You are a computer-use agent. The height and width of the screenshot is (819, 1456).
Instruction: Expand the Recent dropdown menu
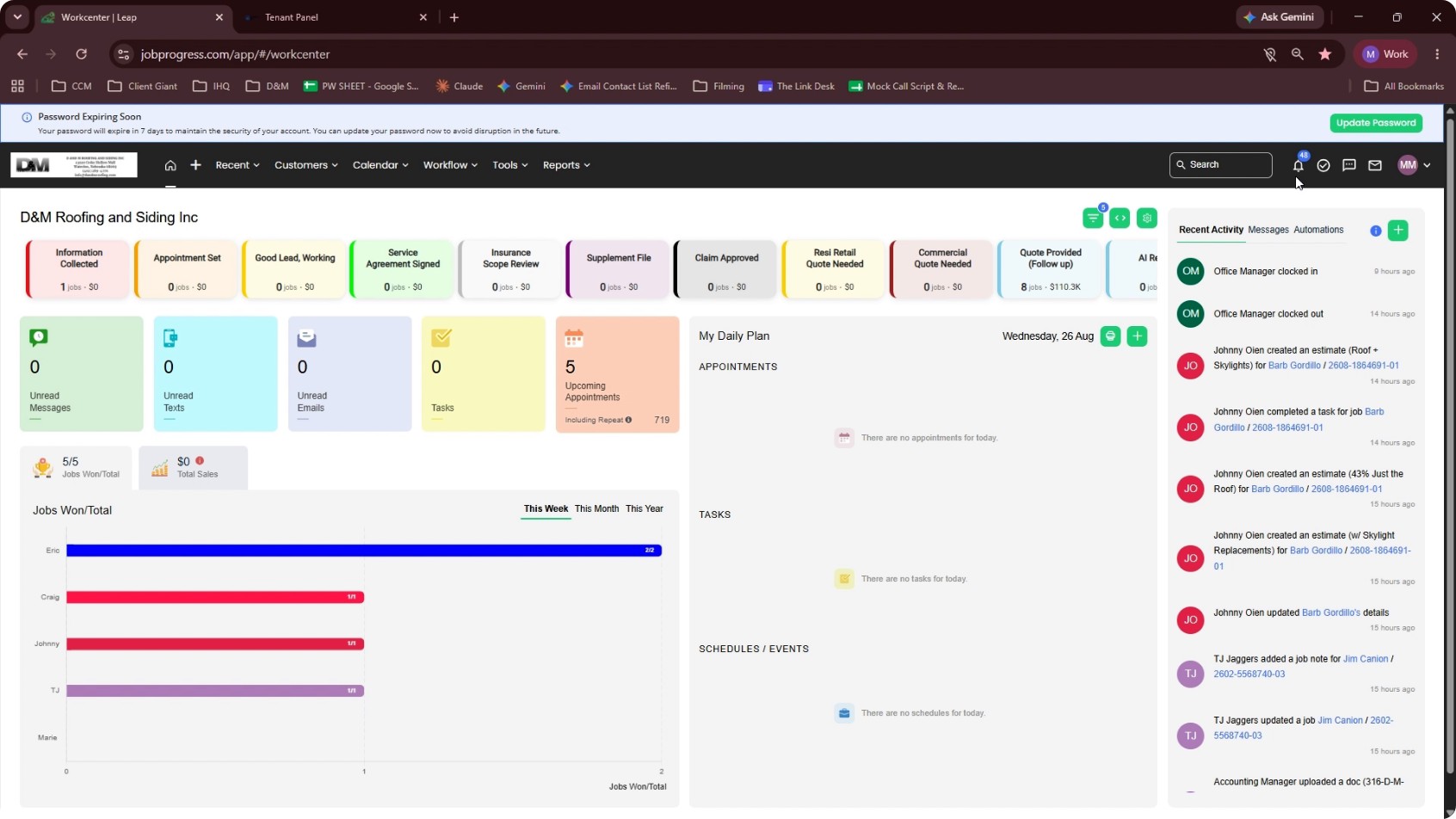[x=237, y=165]
